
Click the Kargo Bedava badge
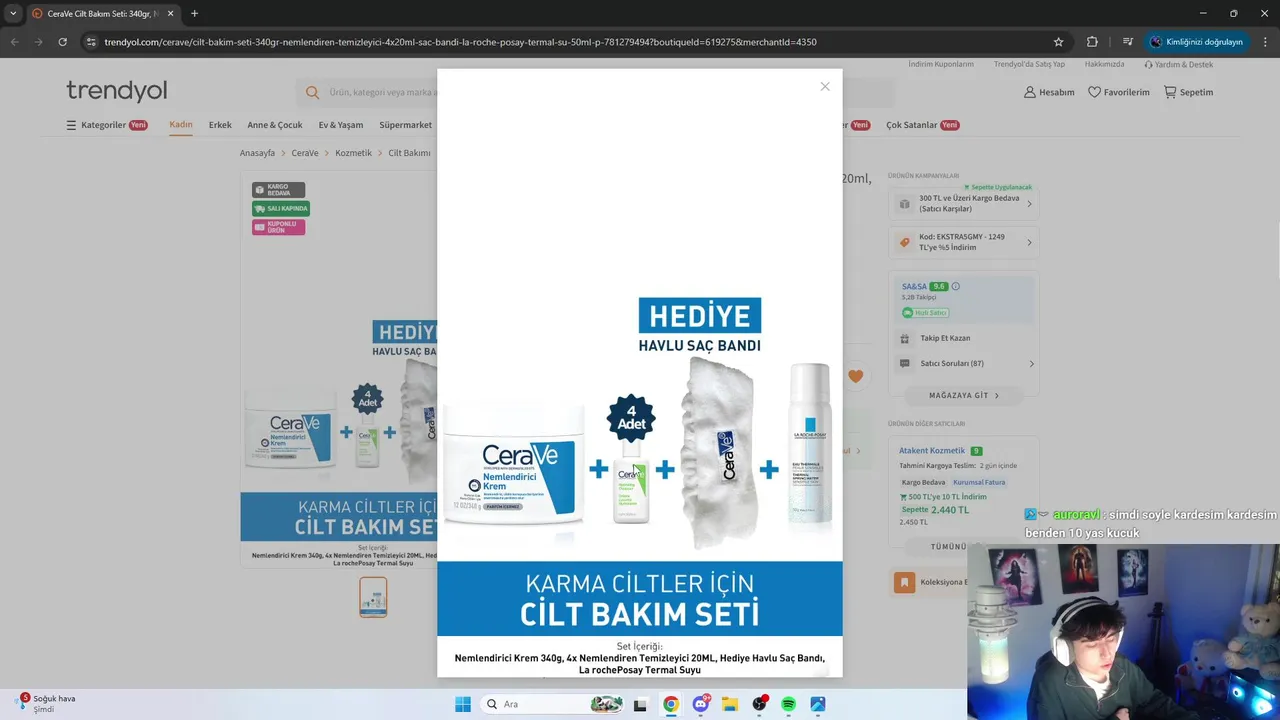click(x=278, y=189)
